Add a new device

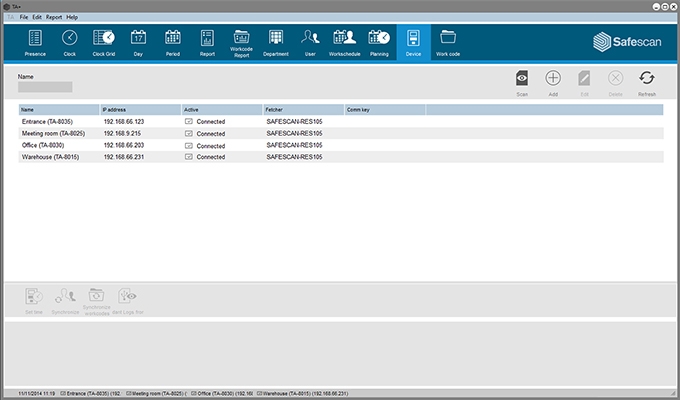552,81
